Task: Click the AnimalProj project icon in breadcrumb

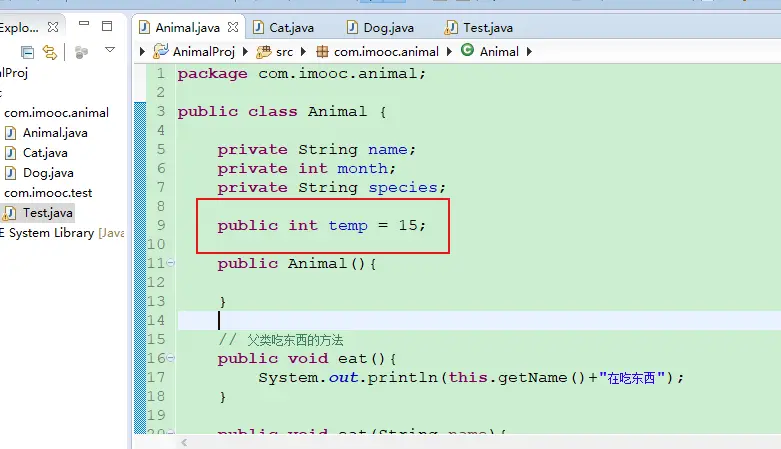Action: 160,51
